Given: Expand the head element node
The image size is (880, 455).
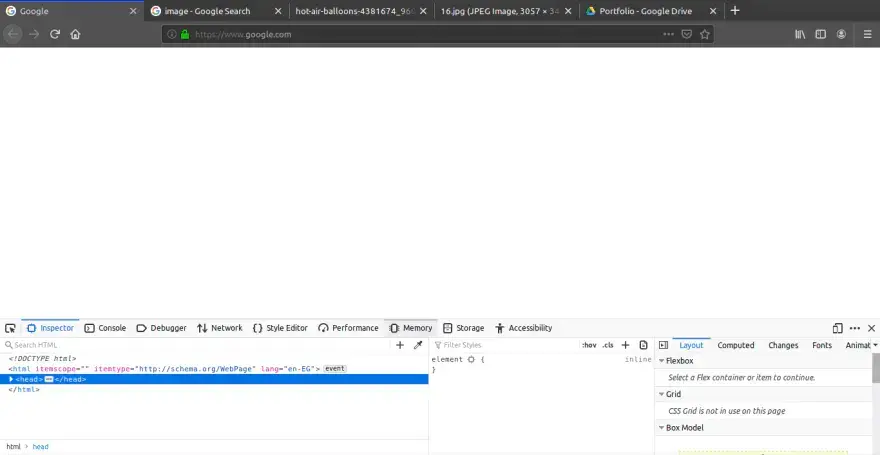Looking at the screenshot, I should (x=11, y=379).
